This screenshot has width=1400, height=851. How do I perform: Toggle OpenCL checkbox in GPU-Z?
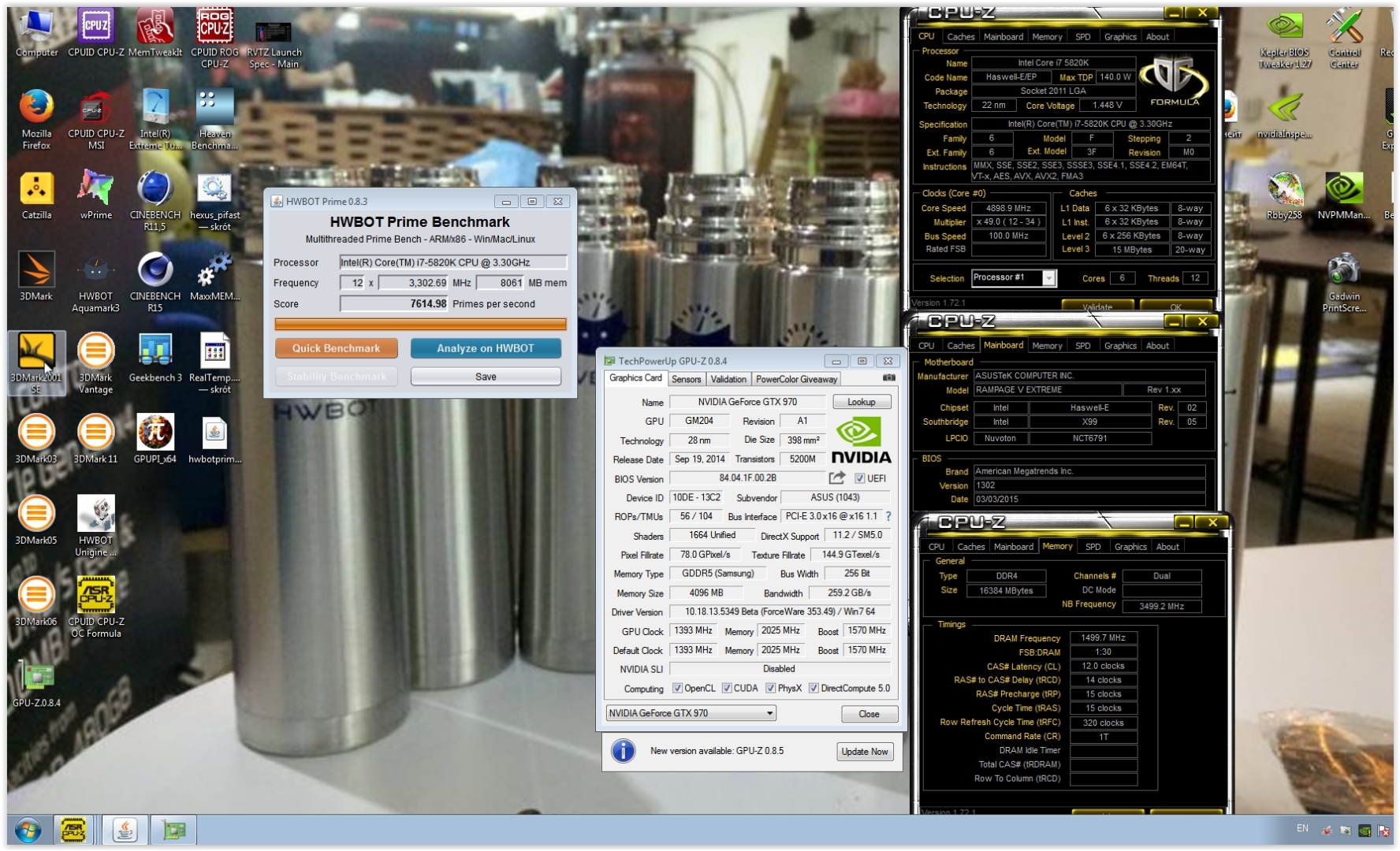click(x=677, y=688)
